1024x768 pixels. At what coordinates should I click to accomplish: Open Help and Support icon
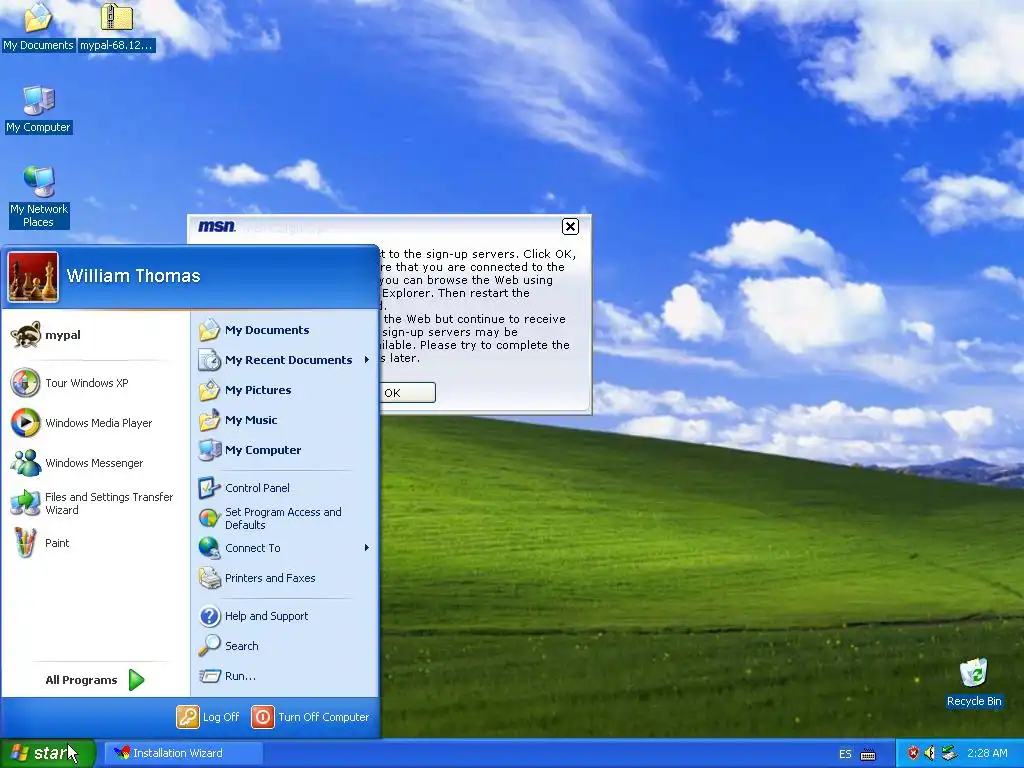click(x=210, y=616)
